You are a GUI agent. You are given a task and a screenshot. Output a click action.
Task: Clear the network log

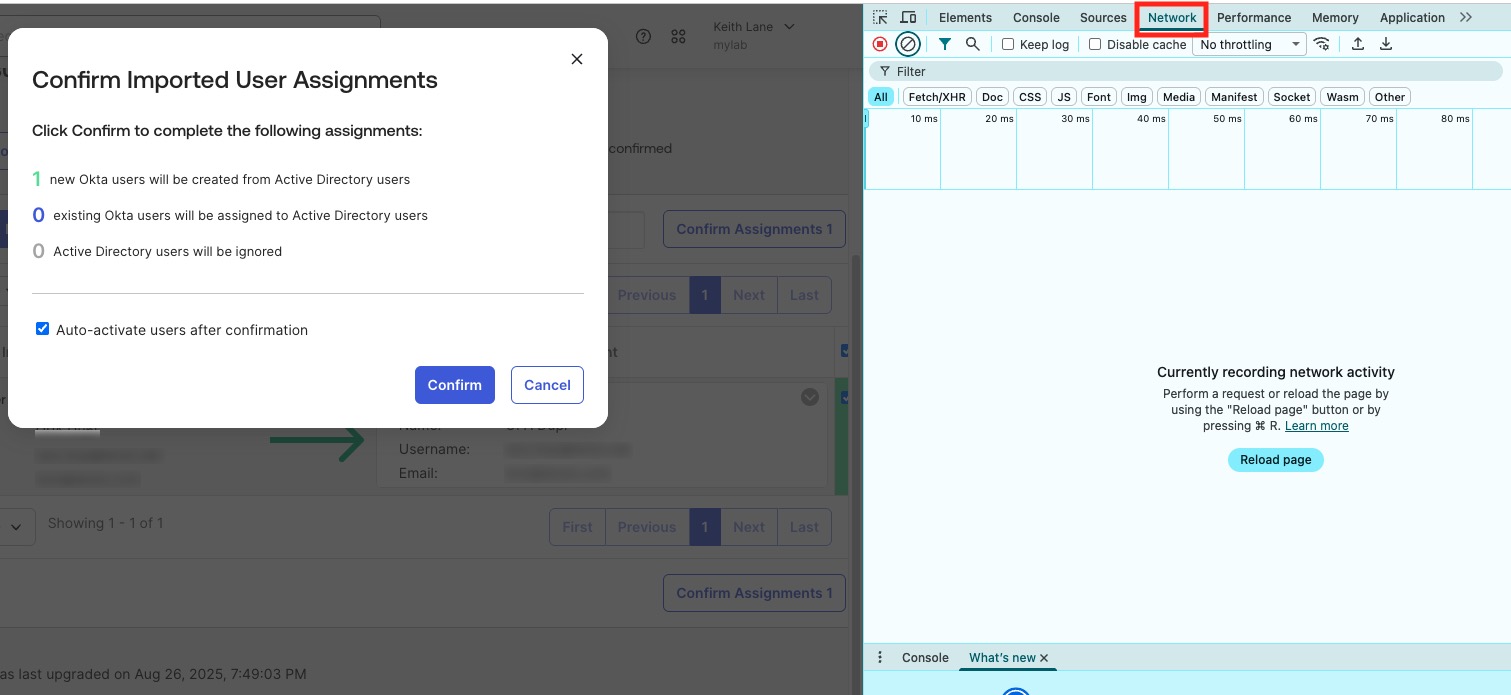[x=908, y=44]
